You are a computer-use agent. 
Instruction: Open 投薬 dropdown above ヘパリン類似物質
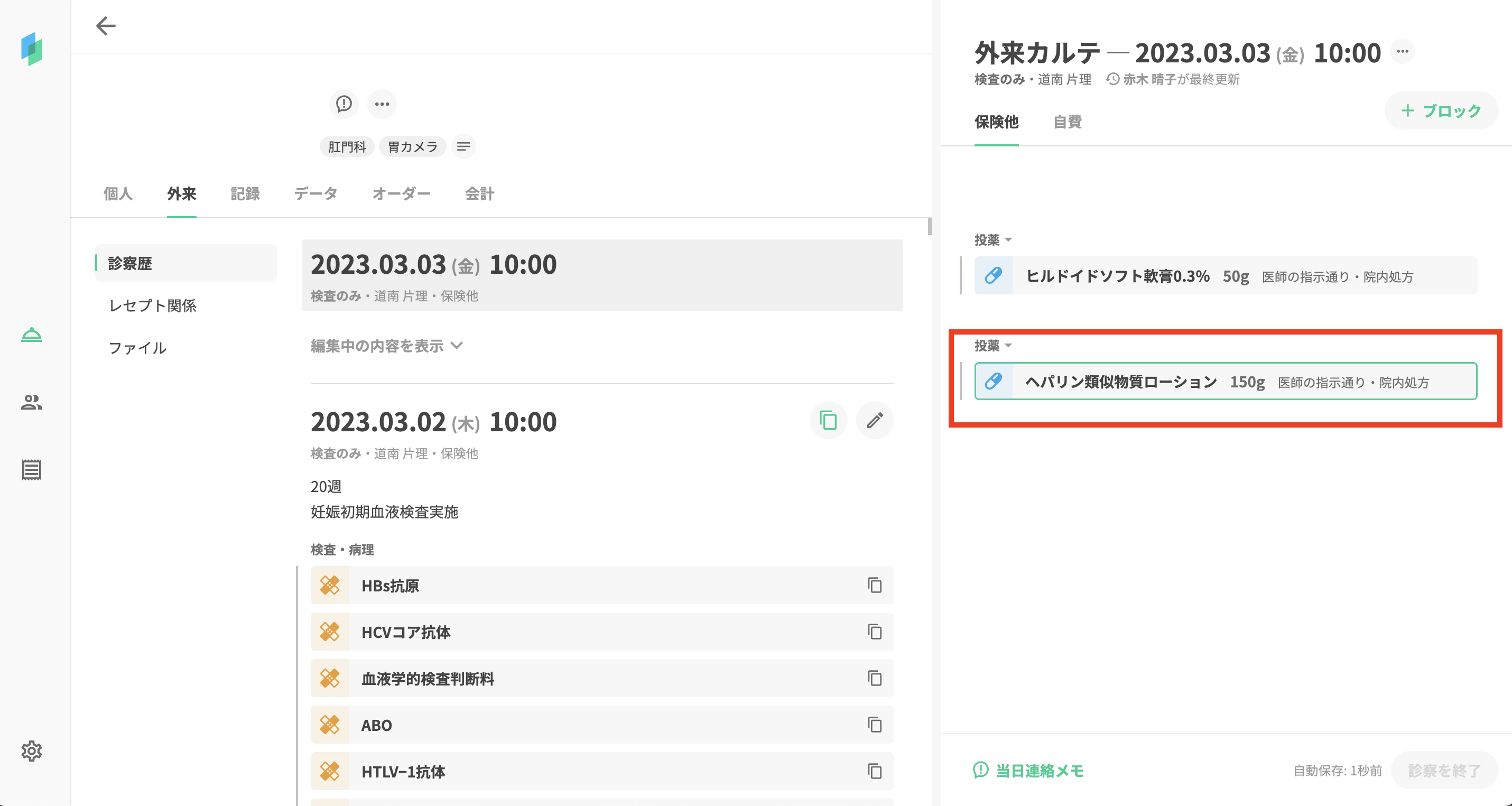[993, 346]
